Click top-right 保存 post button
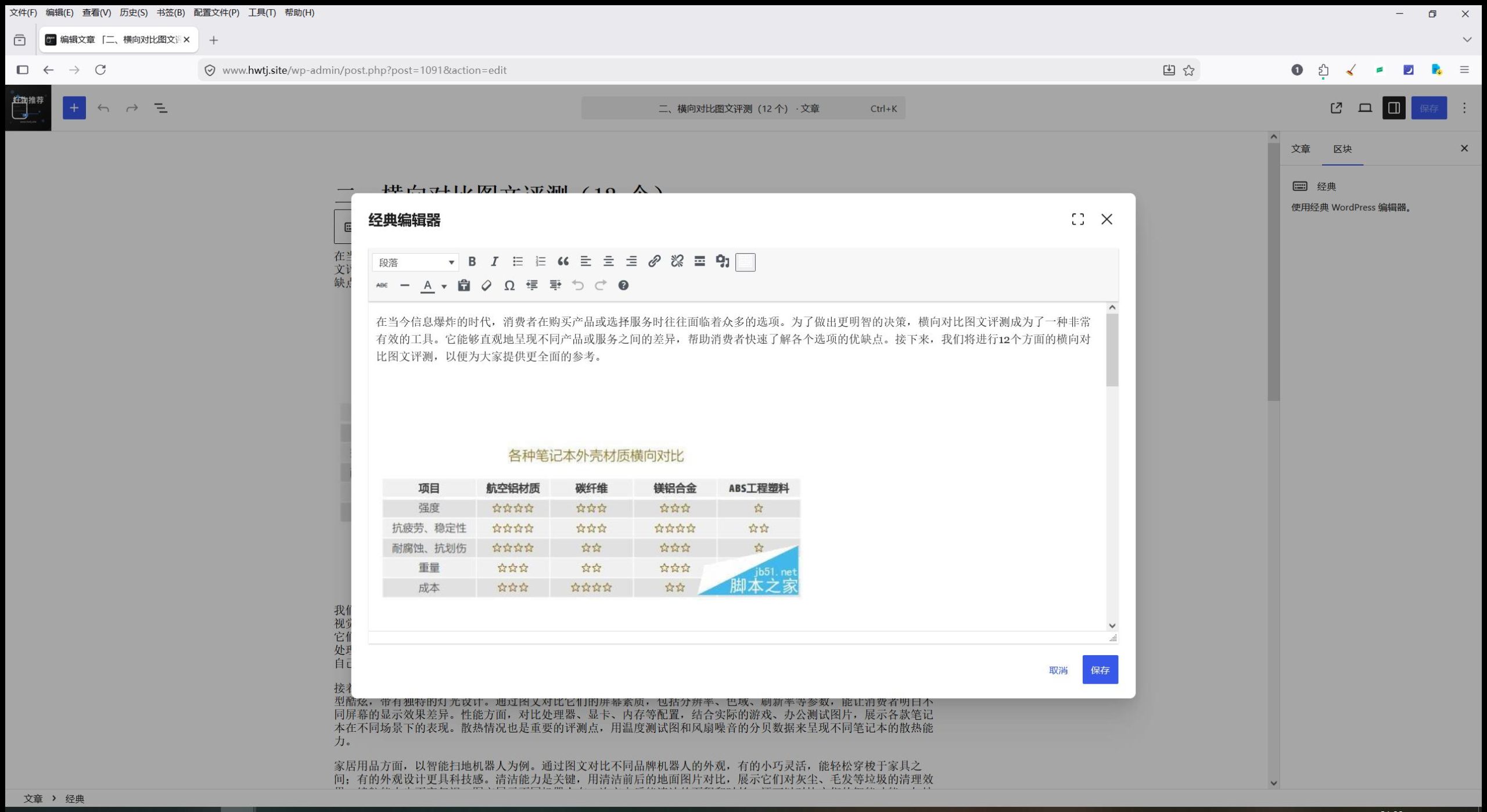 coord(1429,108)
